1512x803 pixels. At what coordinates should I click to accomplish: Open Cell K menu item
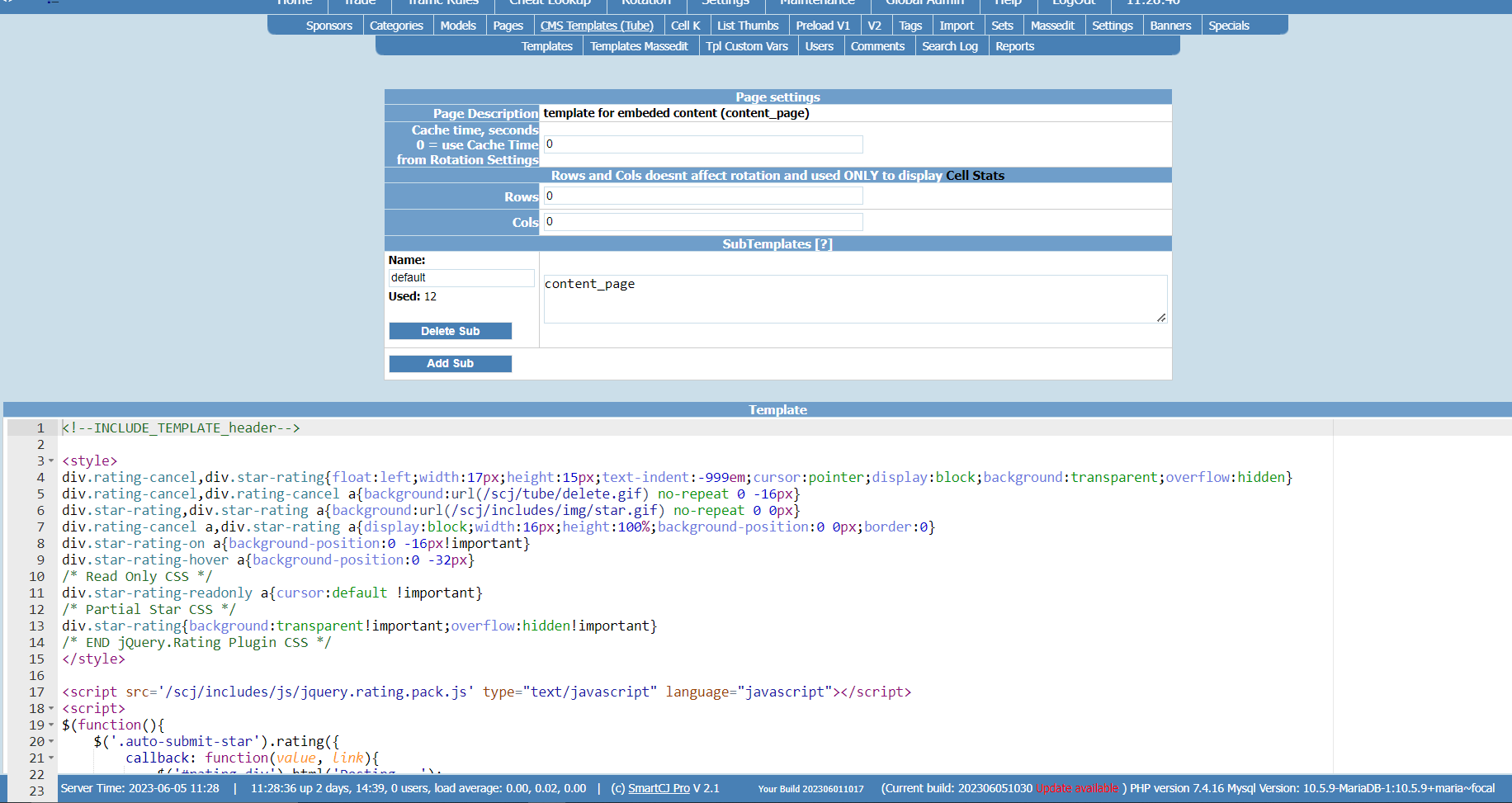(x=686, y=26)
